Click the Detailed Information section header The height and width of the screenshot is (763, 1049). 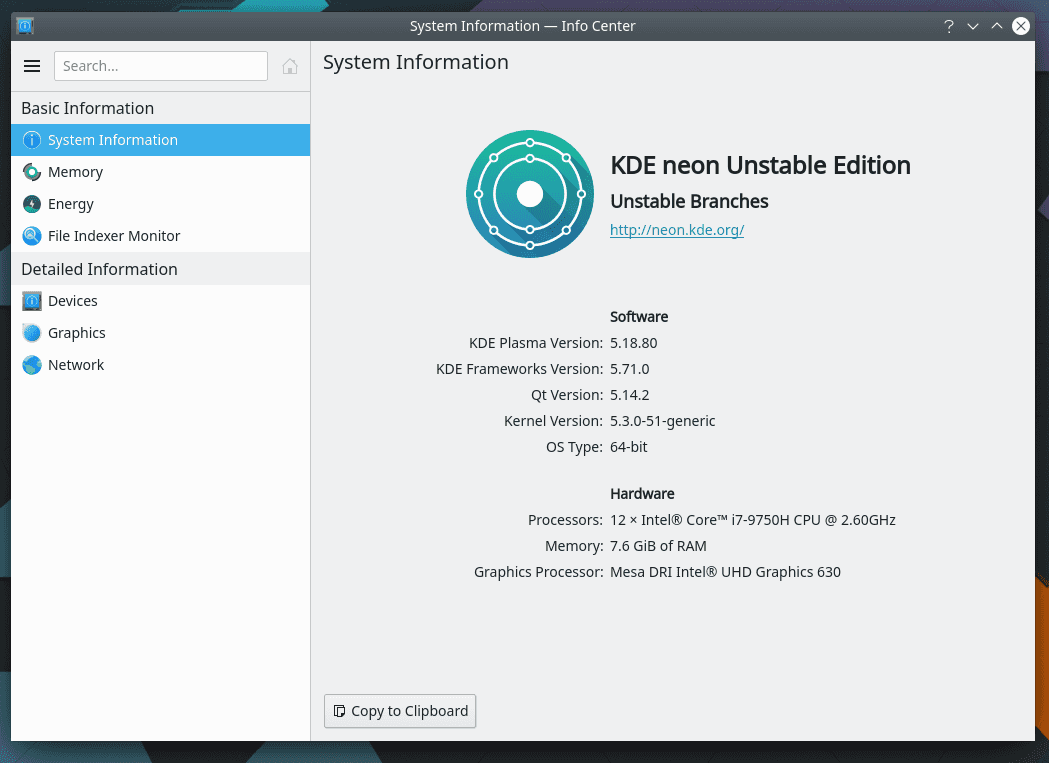tap(99, 269)
